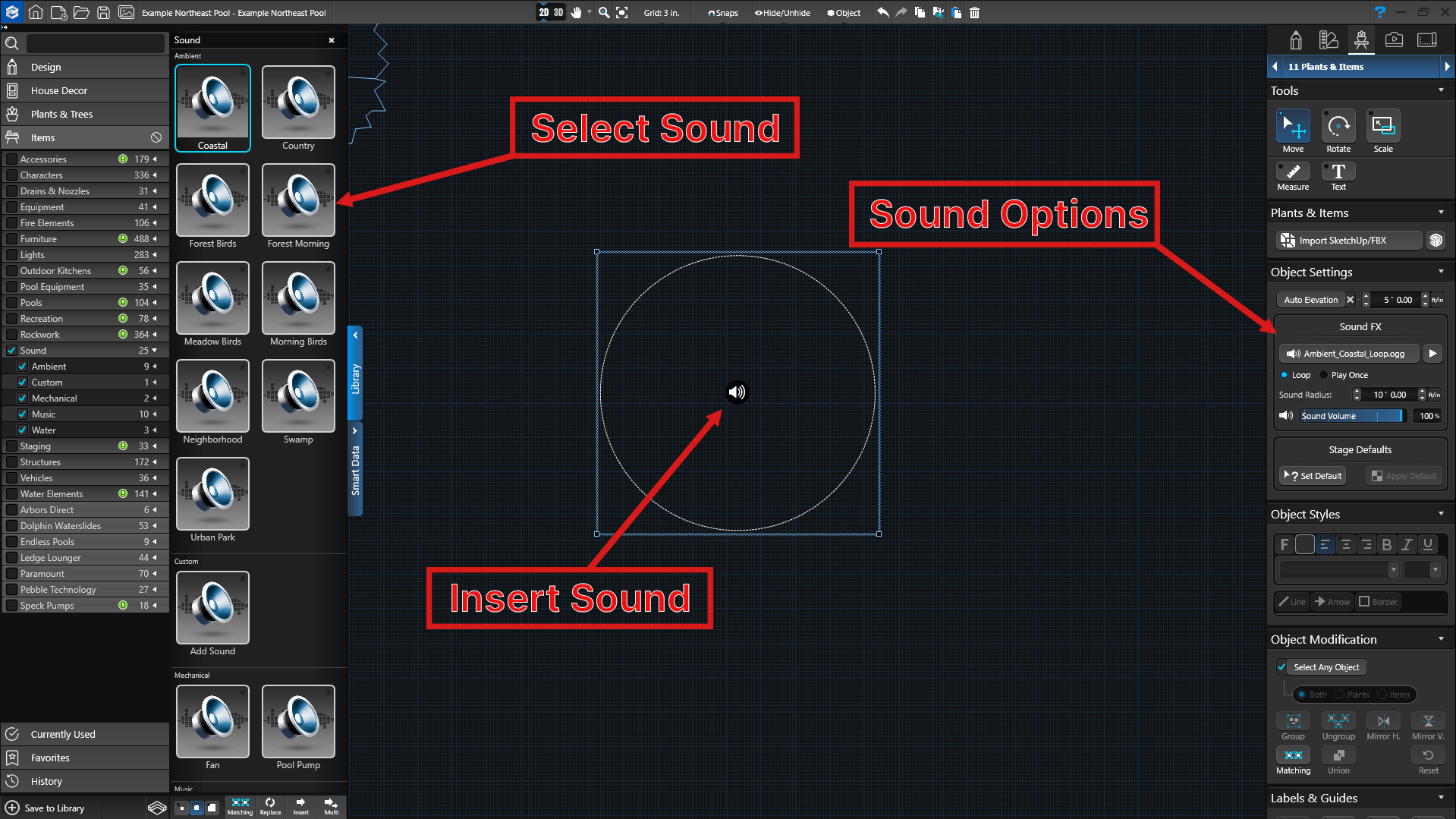The image size is (1456, 819).
Task: Play the Ambient_Coastal_Loop sound preview
Action: [x=1432, y=354]
